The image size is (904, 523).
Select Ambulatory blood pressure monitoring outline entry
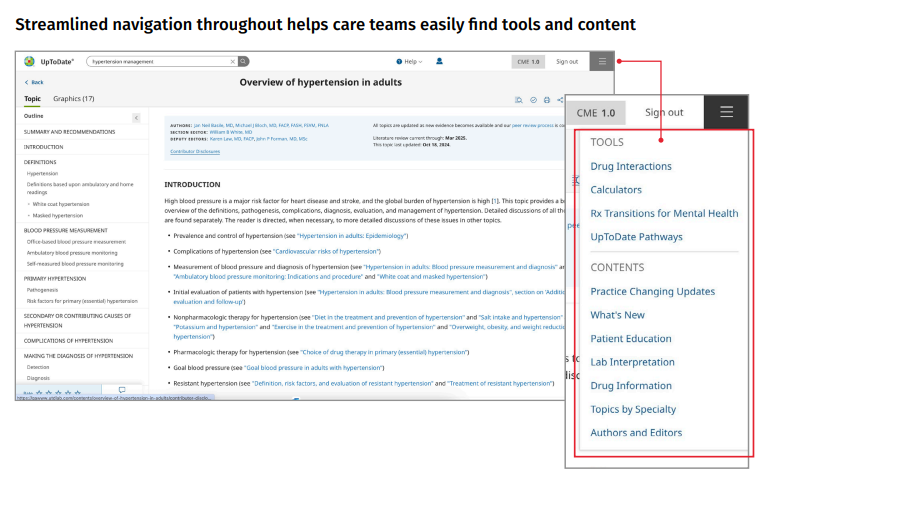[x=72, y=253]
